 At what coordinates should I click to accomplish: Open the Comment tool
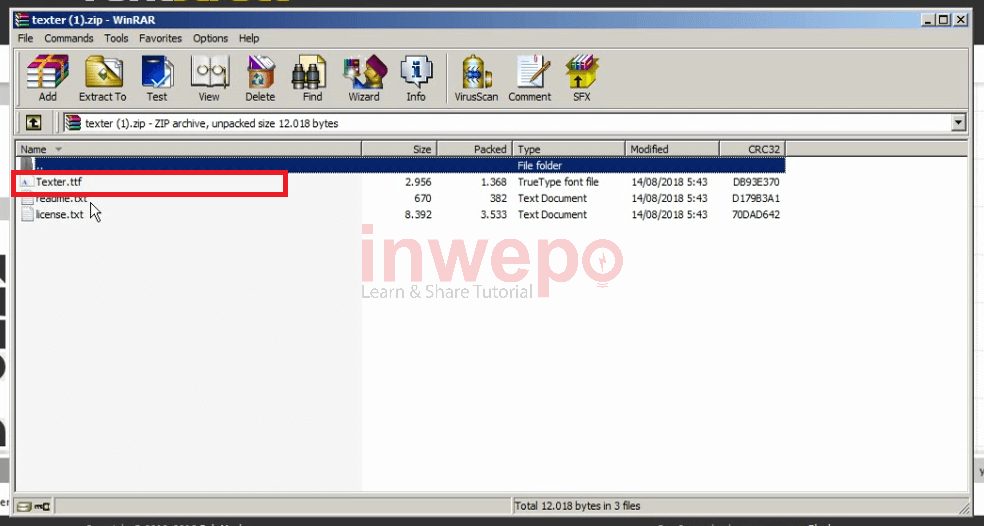coord(530,78)
